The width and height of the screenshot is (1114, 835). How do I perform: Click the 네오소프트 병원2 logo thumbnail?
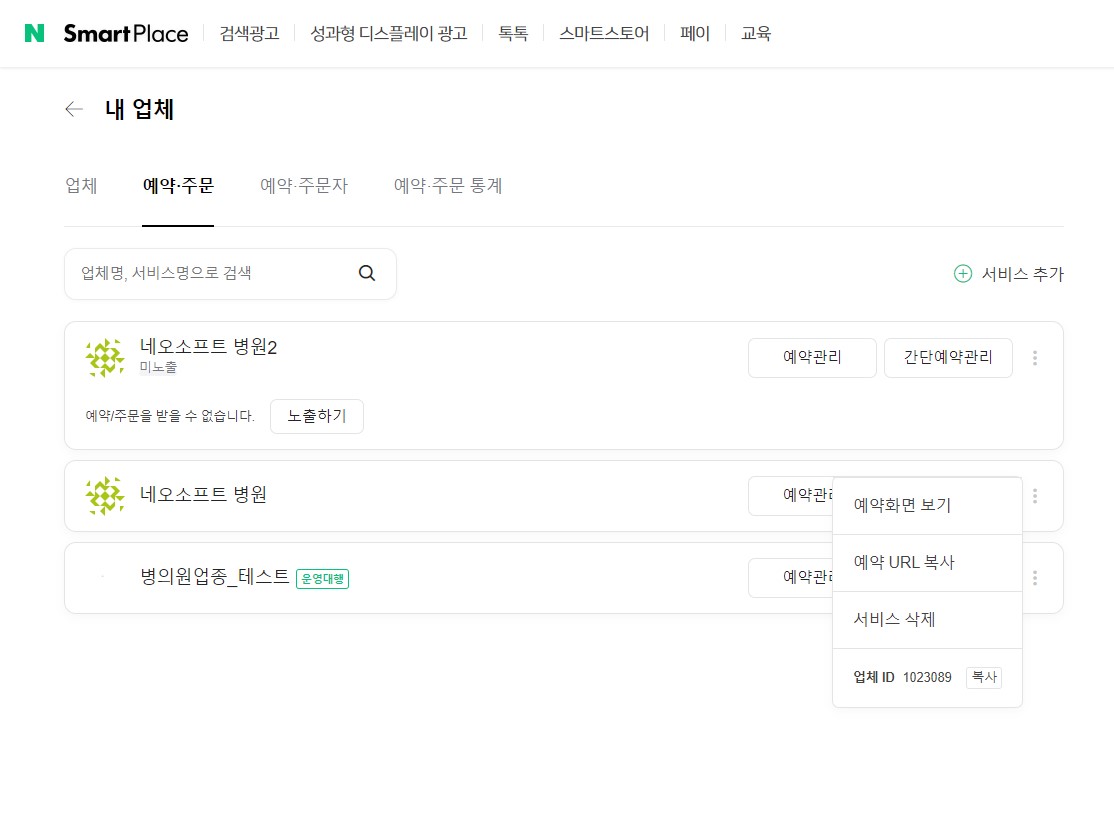(x=105, y=357)
